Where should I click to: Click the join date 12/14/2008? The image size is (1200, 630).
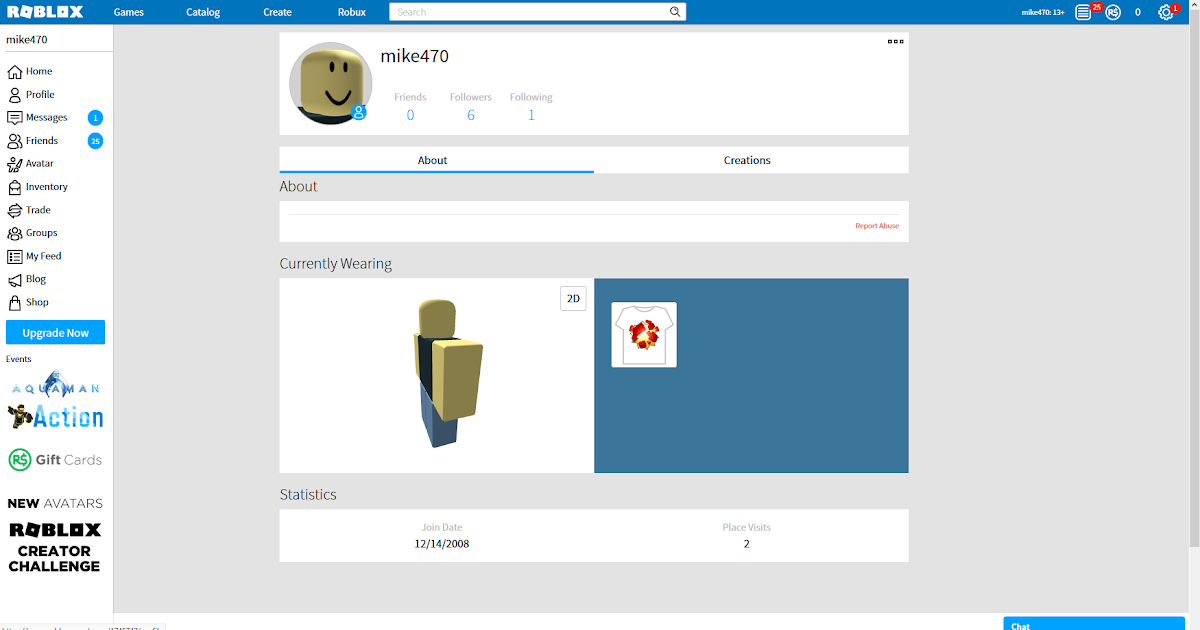tap(442, 544)
